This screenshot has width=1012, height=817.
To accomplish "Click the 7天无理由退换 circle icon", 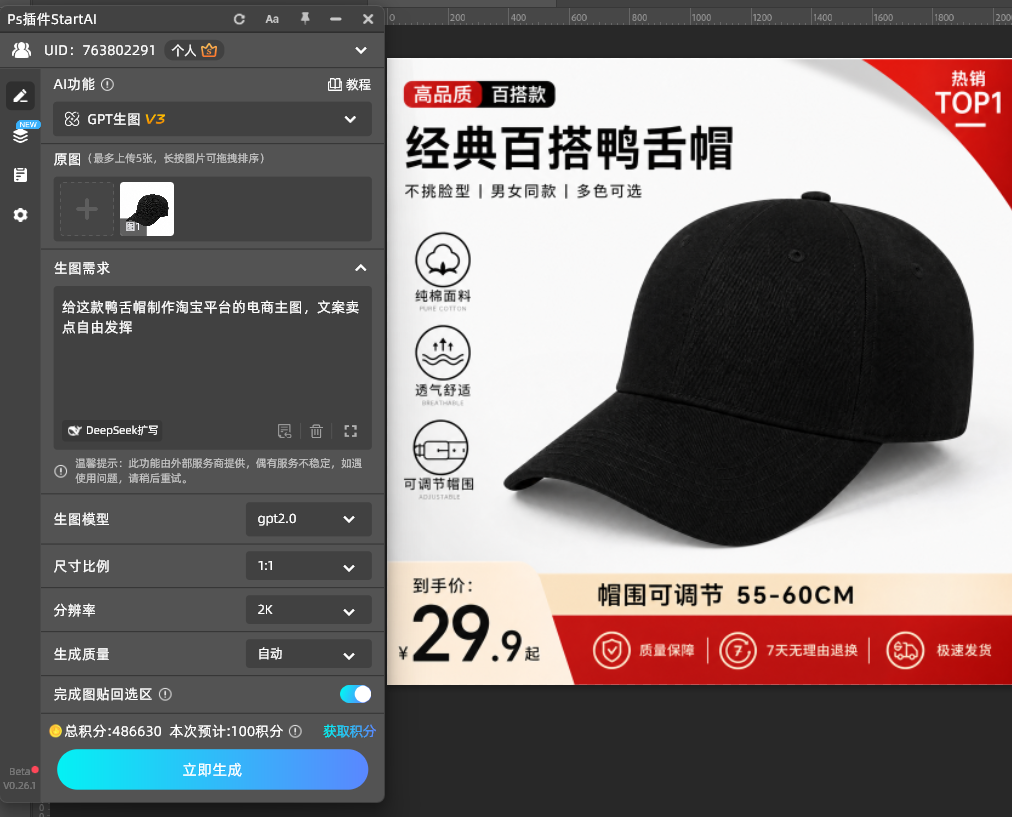I will coord(738,651).
